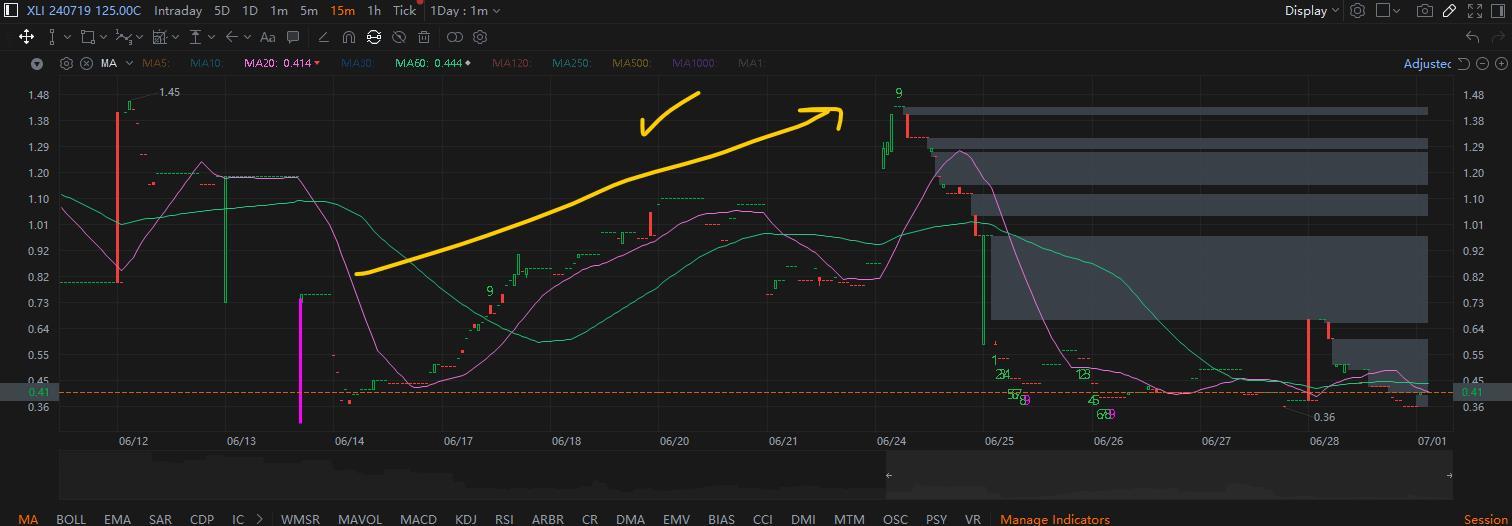The image size is (1512, 526).
Task: Open drawing tools settings gear
Action: tap(480, 37)
